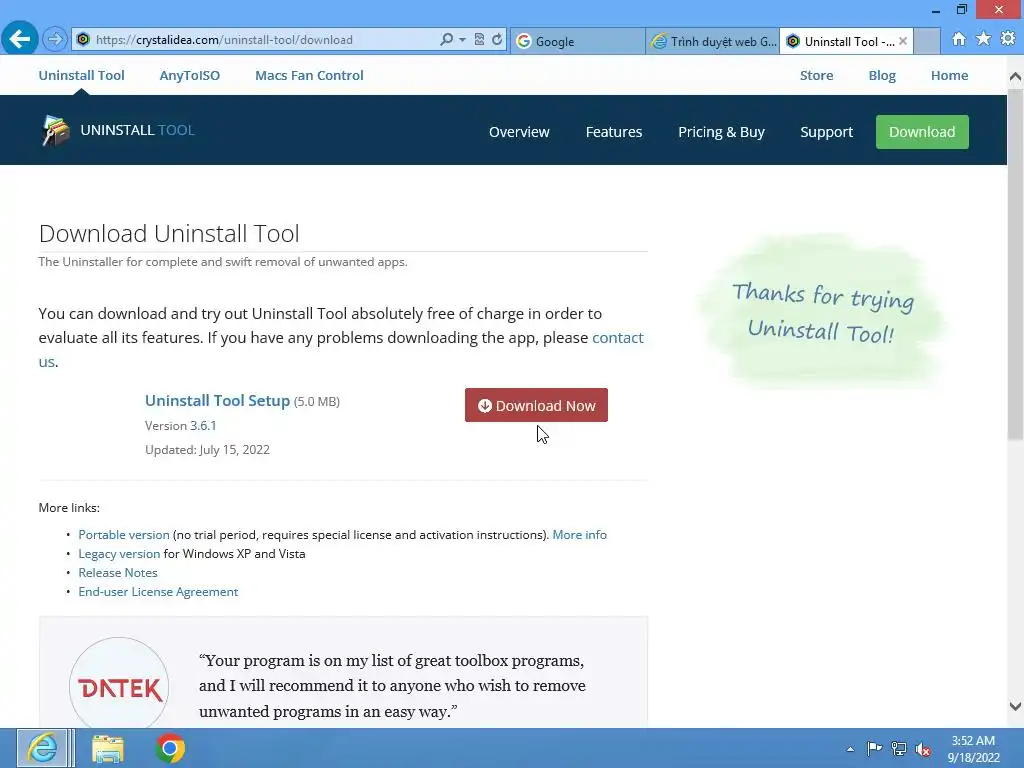Click the URL text in address bar
This screenshot has height=768, width=1024.
pyautogui.click(x=224, y=40)
